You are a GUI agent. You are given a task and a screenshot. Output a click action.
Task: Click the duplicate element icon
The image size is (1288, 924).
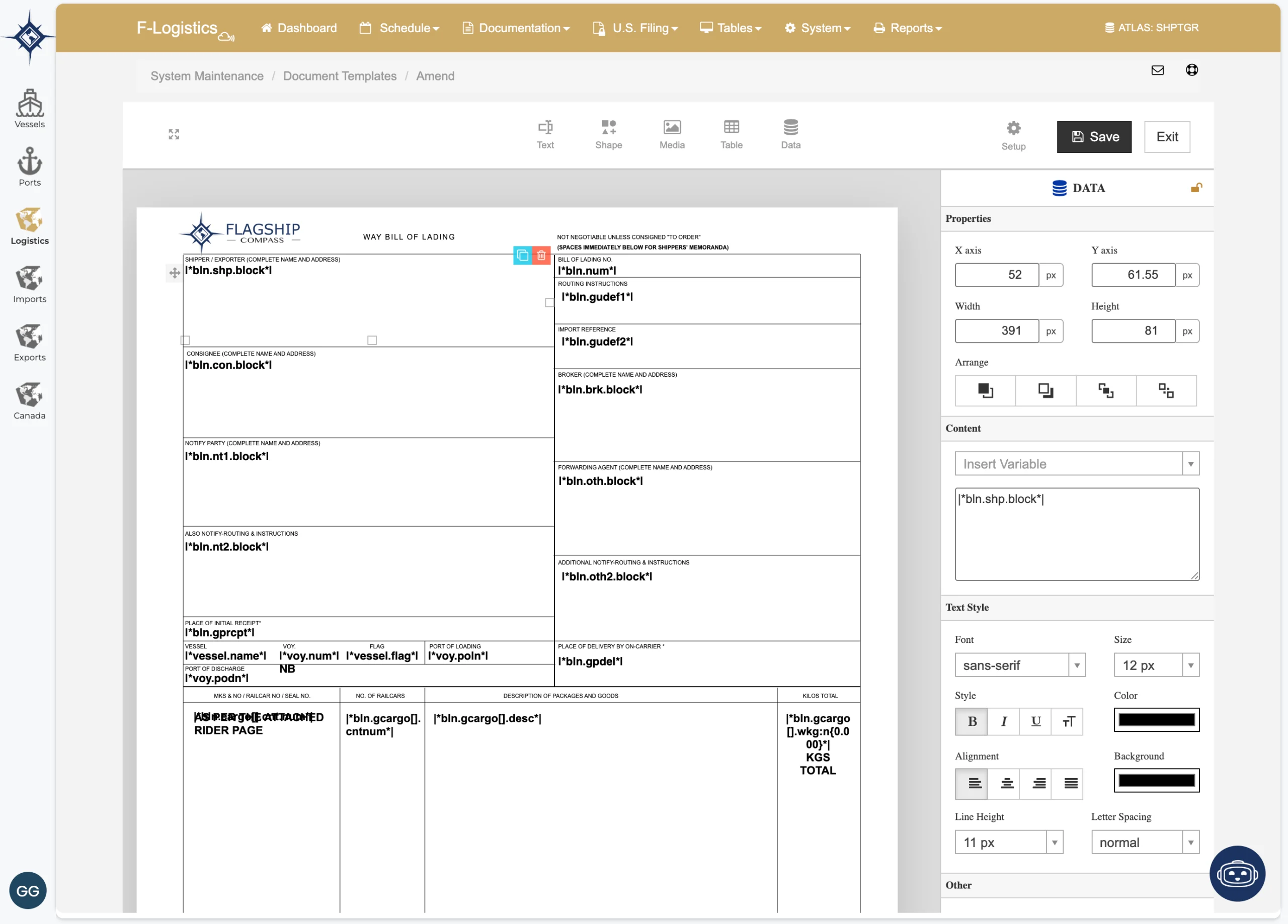point(522,256)
